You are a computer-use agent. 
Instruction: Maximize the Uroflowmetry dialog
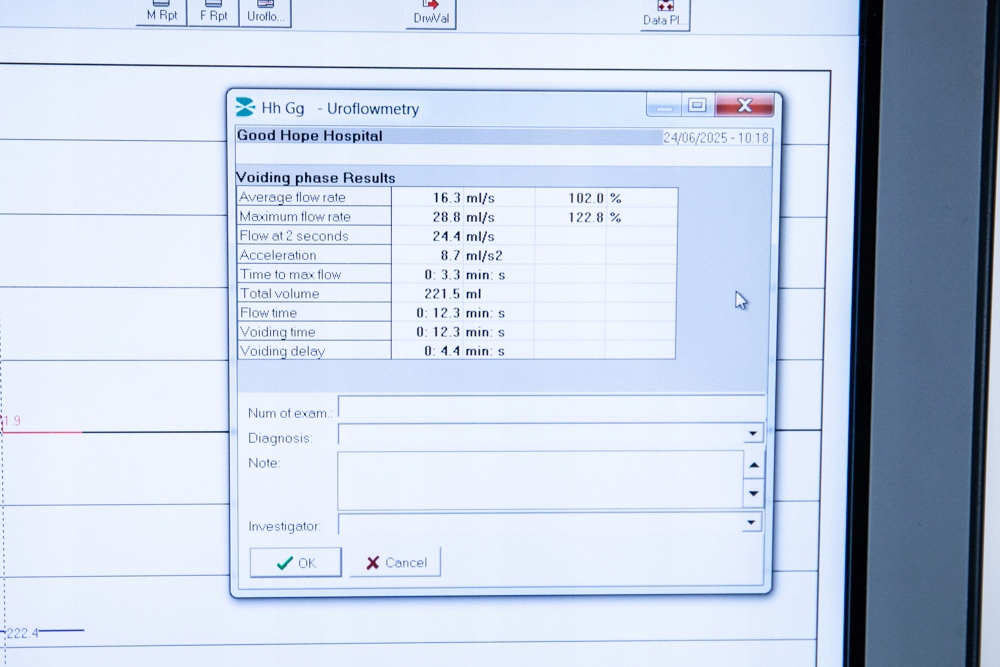(x=698, y=105)
